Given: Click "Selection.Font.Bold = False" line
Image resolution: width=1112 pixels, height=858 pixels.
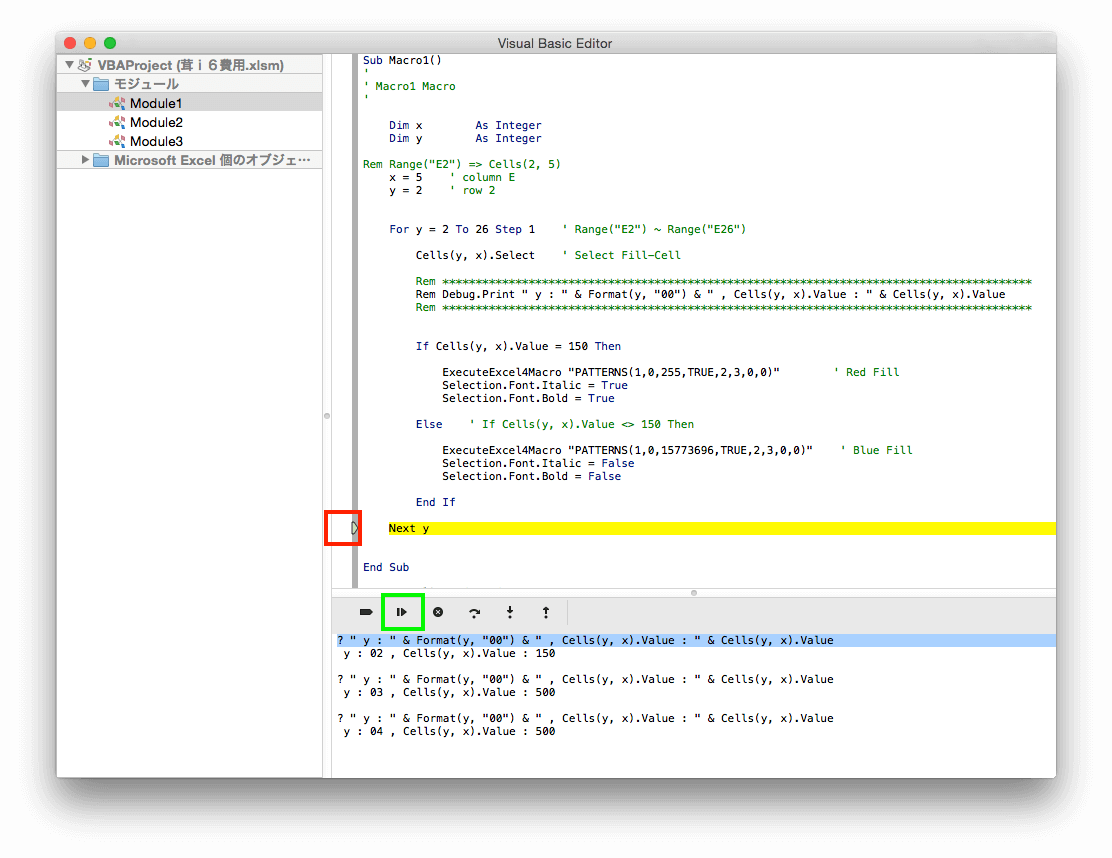Looking at the screenshot, I should tap(531, 477).
